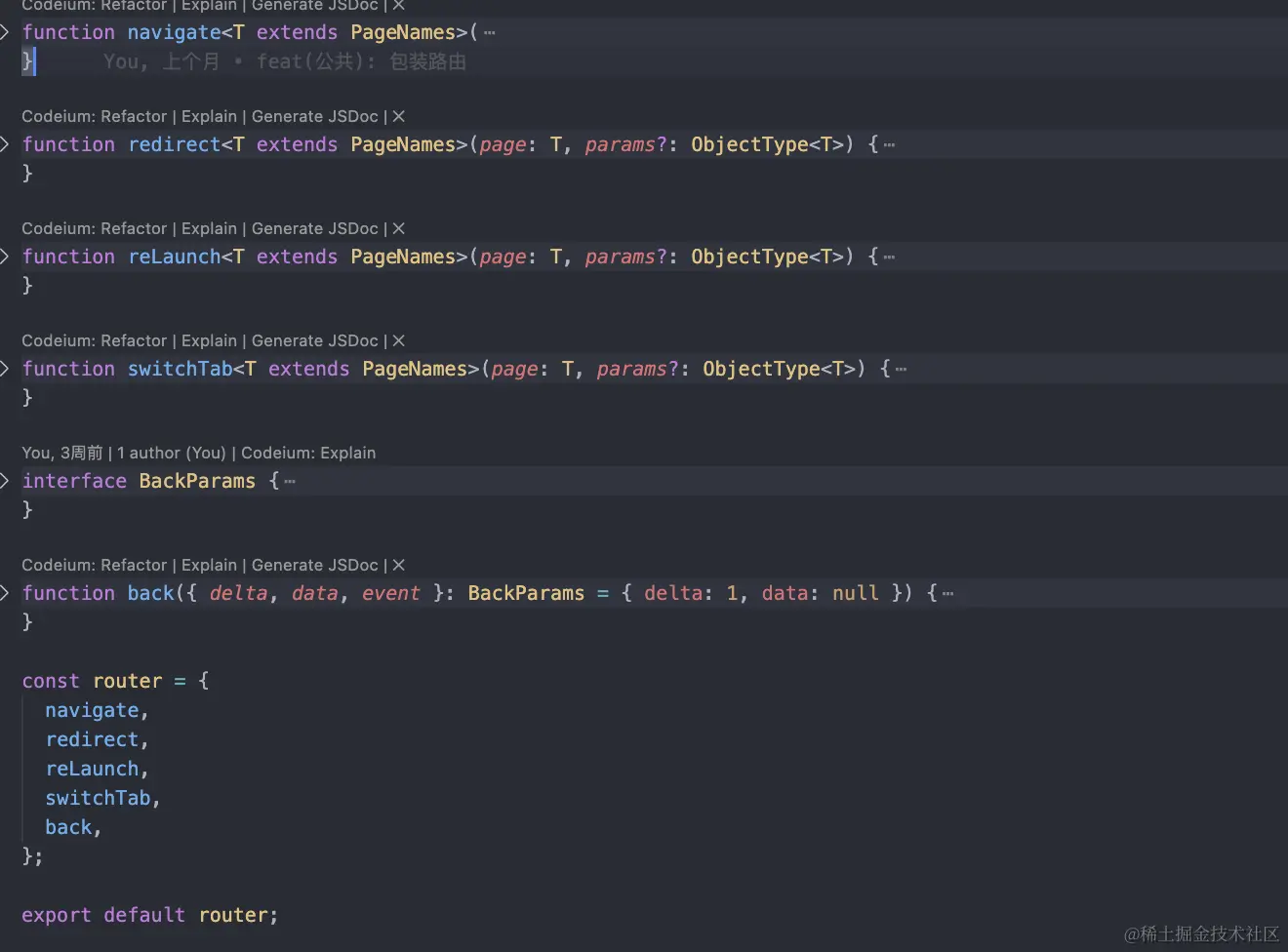Expand the folded navigate function chevron
Viewport: 1288px width, 952px height.
[5, 32]
